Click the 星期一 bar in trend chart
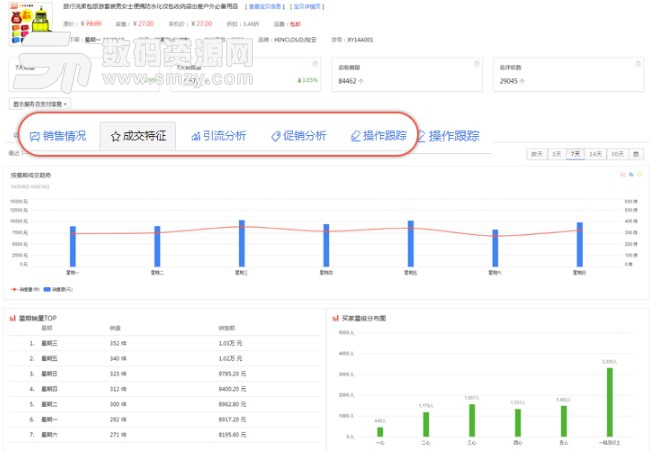Image resolution: width=654 pixels, height=451 pixels. 73,246
